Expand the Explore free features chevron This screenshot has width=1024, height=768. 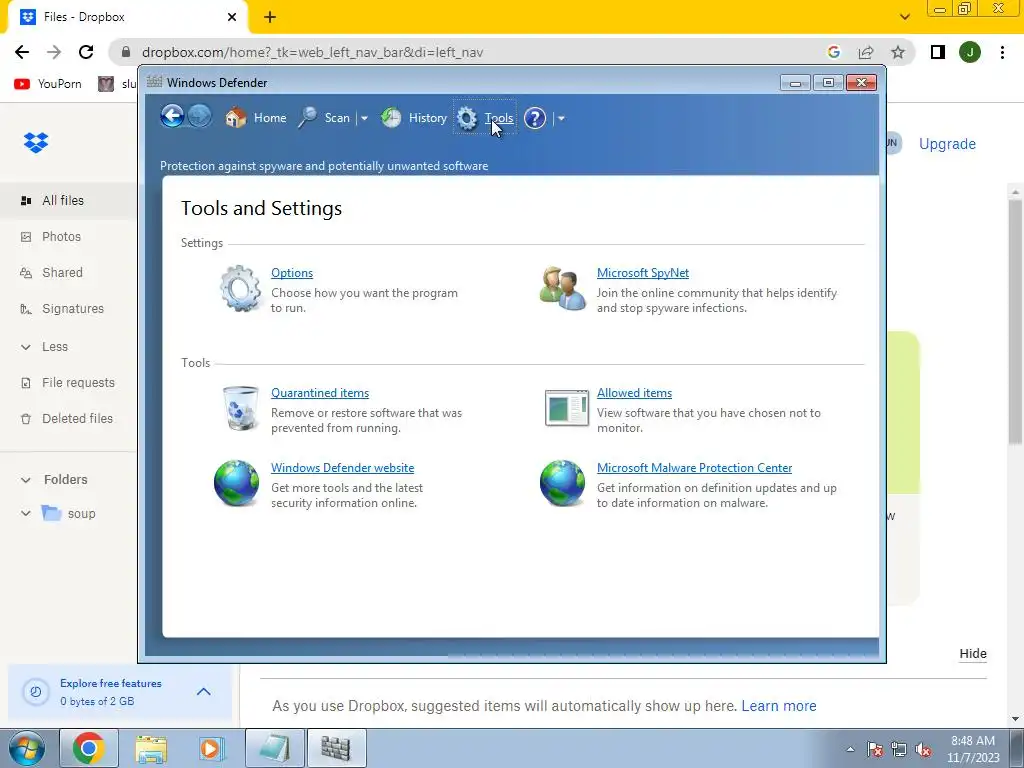coord(204,692)
